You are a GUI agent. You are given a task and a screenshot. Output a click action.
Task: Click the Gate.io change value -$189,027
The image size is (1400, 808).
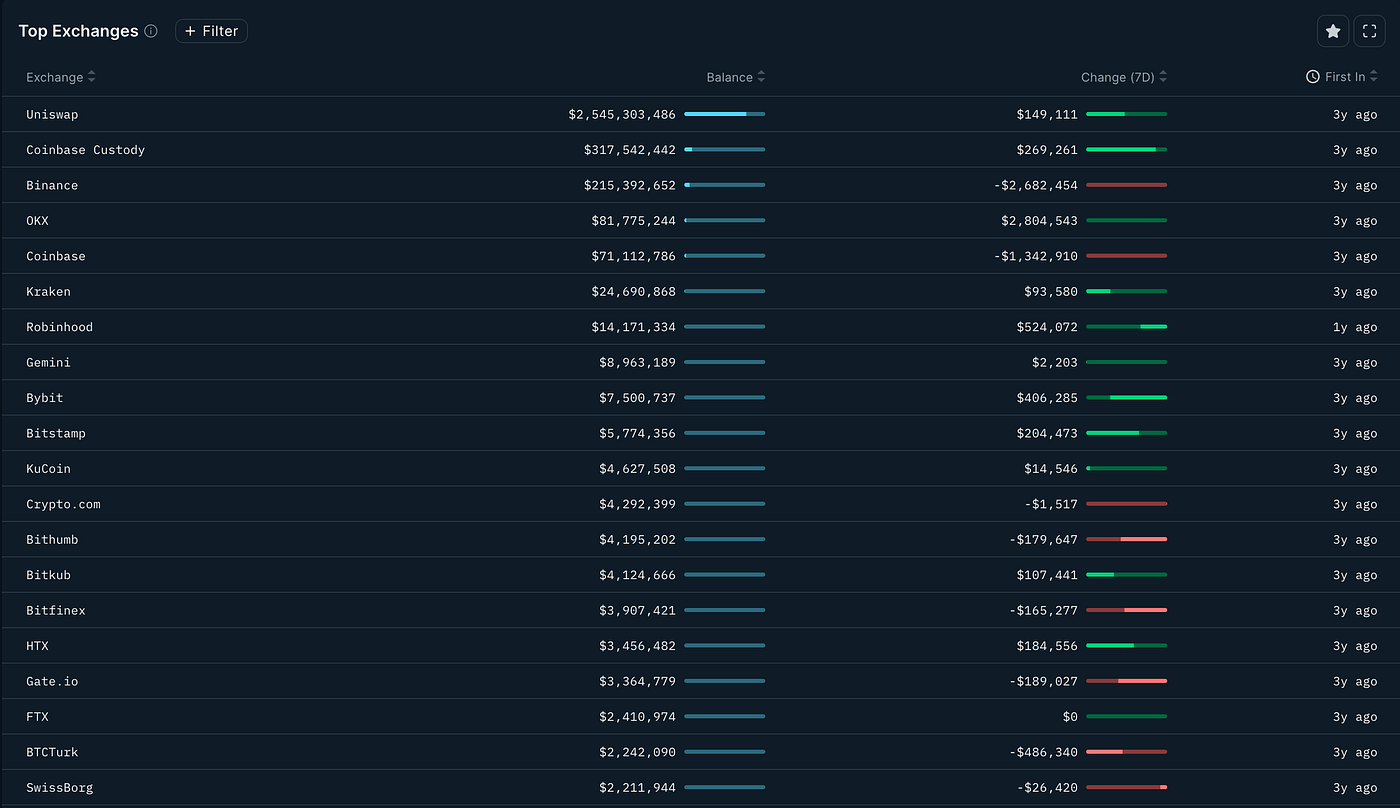pyautogui.click(x=1044, y=681)
